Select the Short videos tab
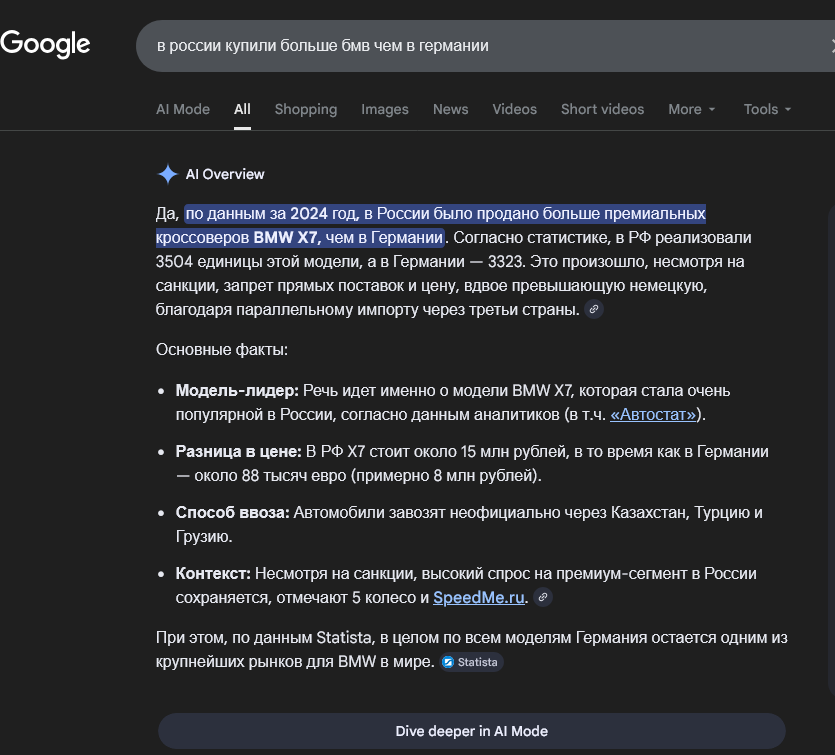Viewport: 835px width, 755px height. 602,109
